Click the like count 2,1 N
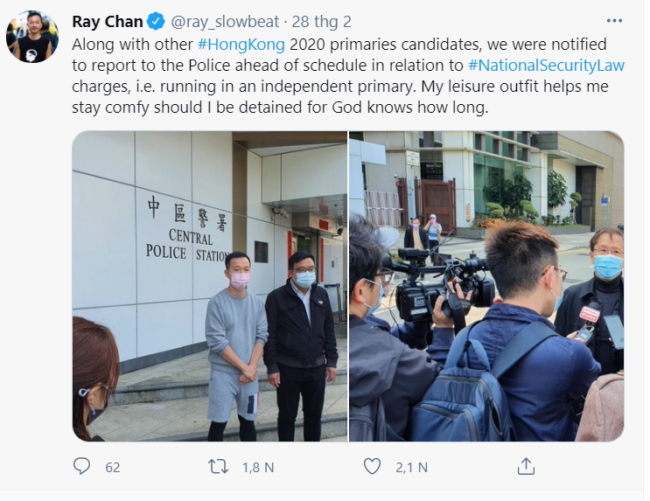The height and width of the screenshot is (501, 650). point(410,467)
